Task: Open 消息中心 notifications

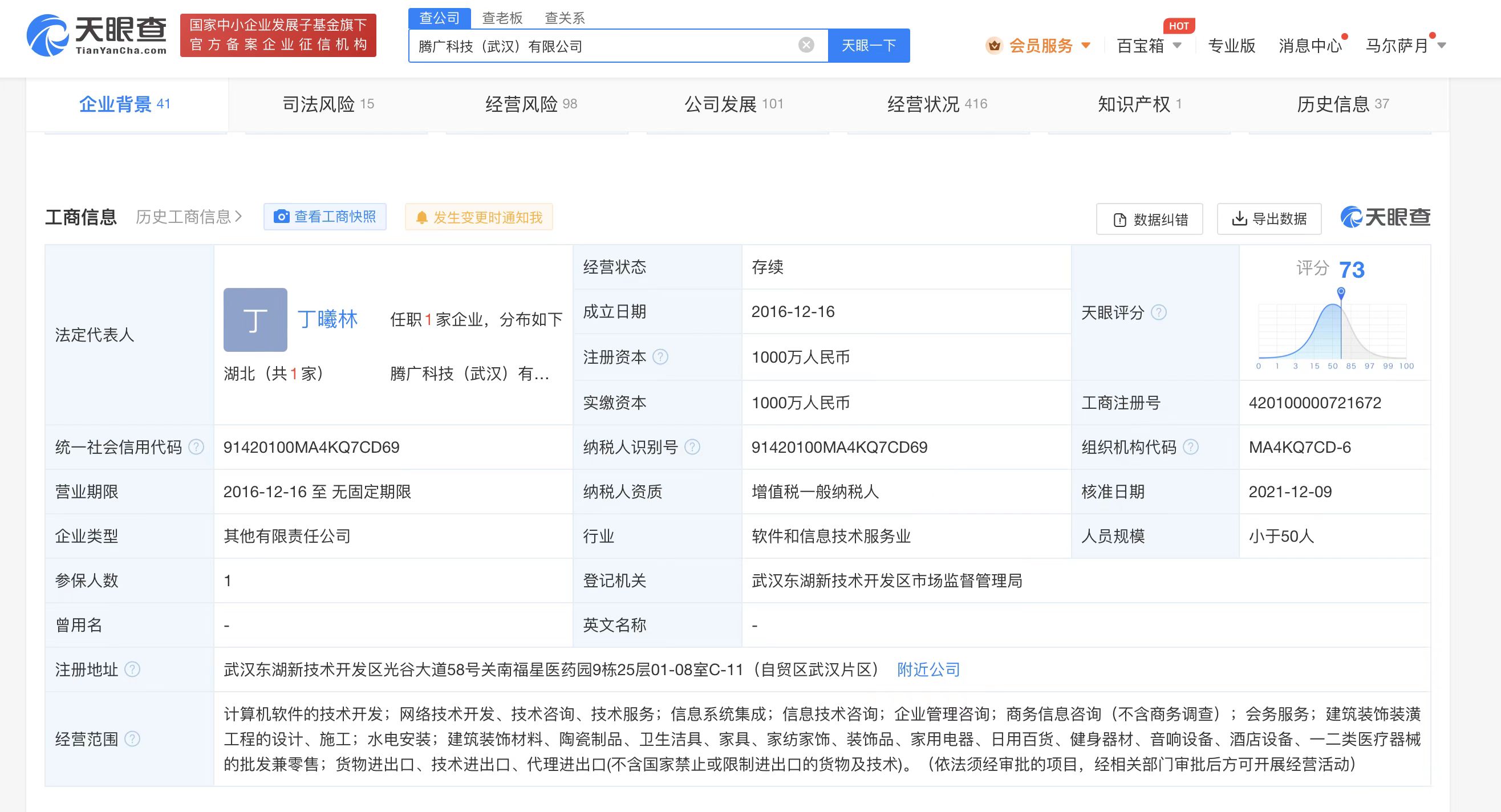Action: coord(1310,46)
